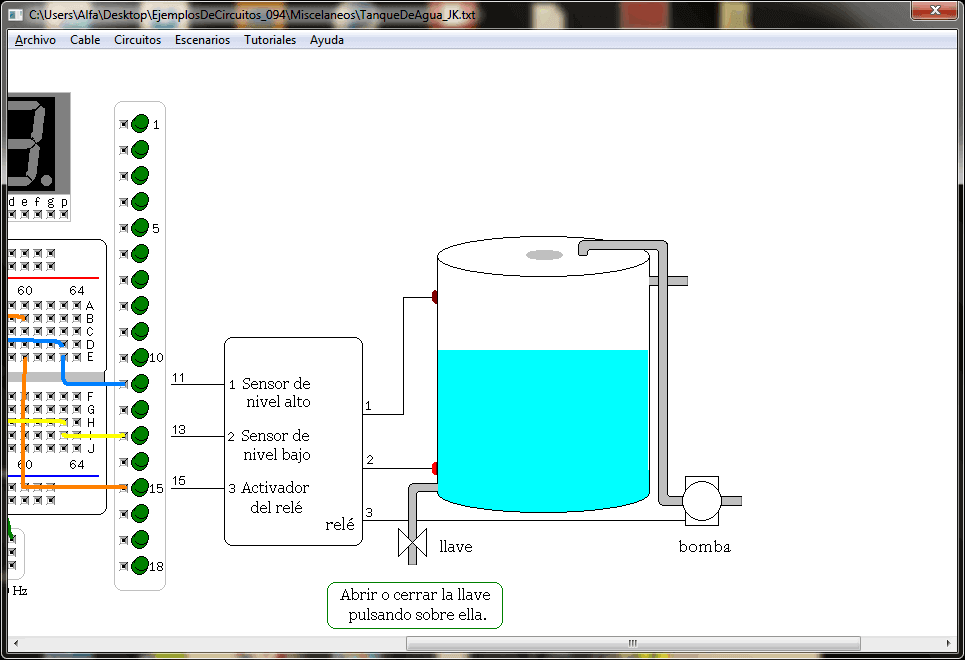
Task: Click the 'Activador del relé' label
Action: point(275,497)
